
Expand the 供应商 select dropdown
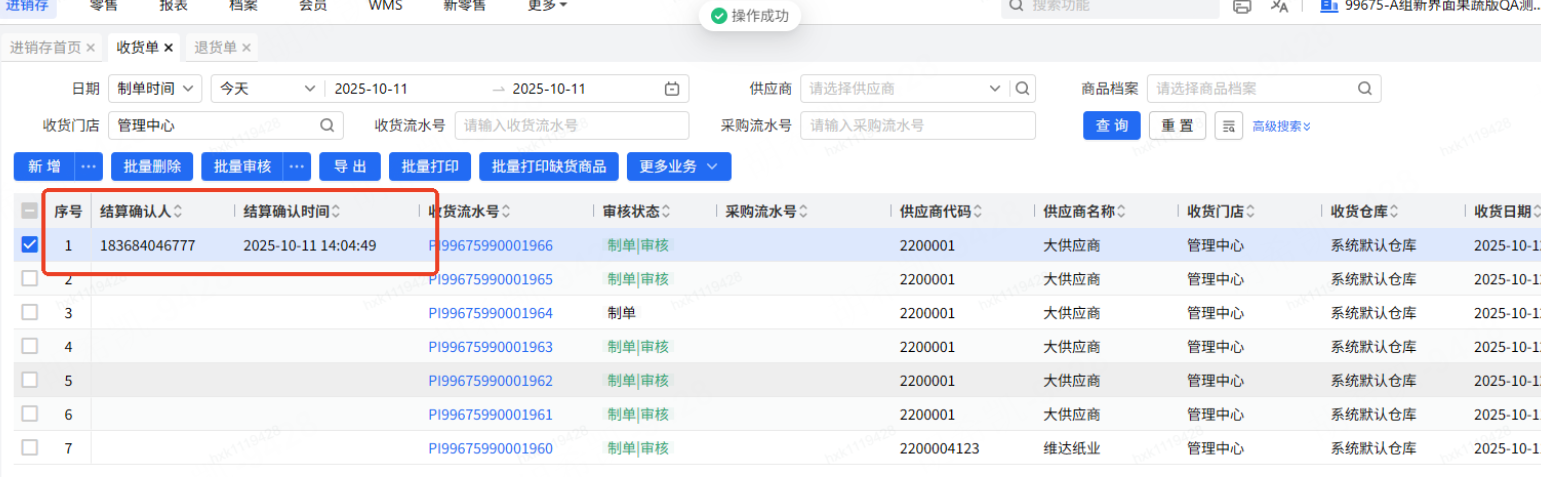[994, 88]
